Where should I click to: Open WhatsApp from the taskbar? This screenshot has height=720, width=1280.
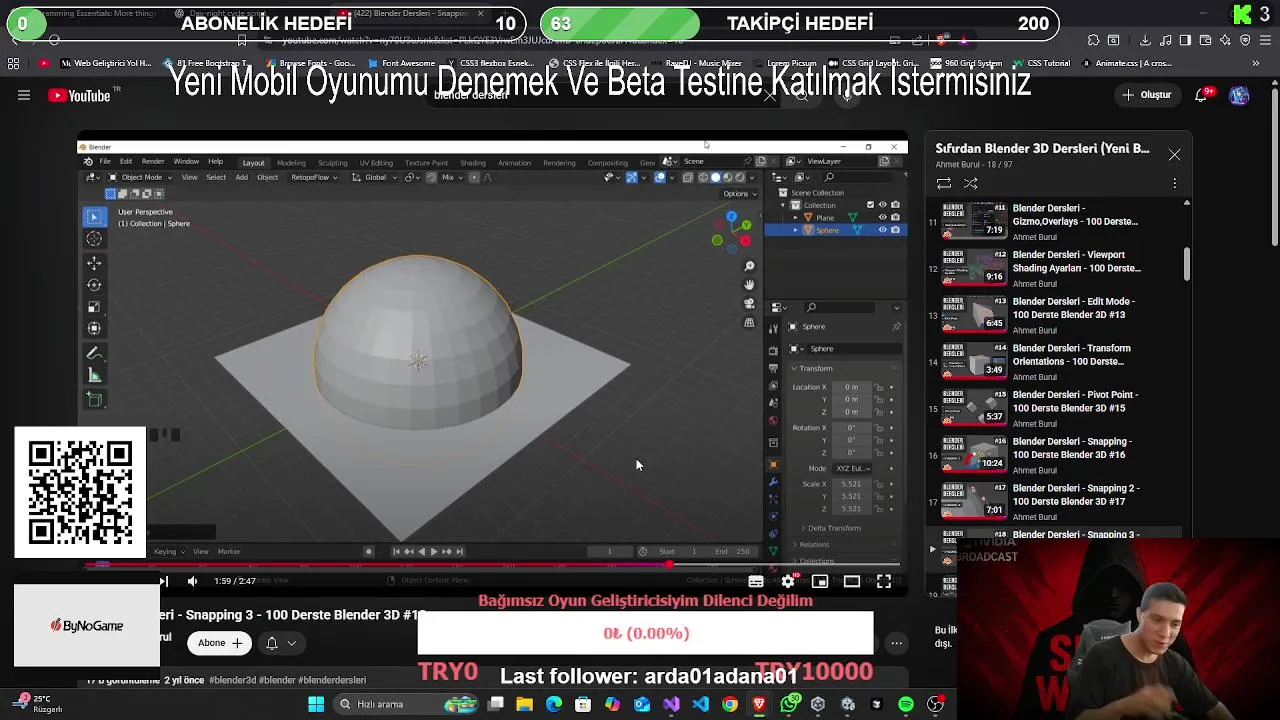click(x=789, y=705)
